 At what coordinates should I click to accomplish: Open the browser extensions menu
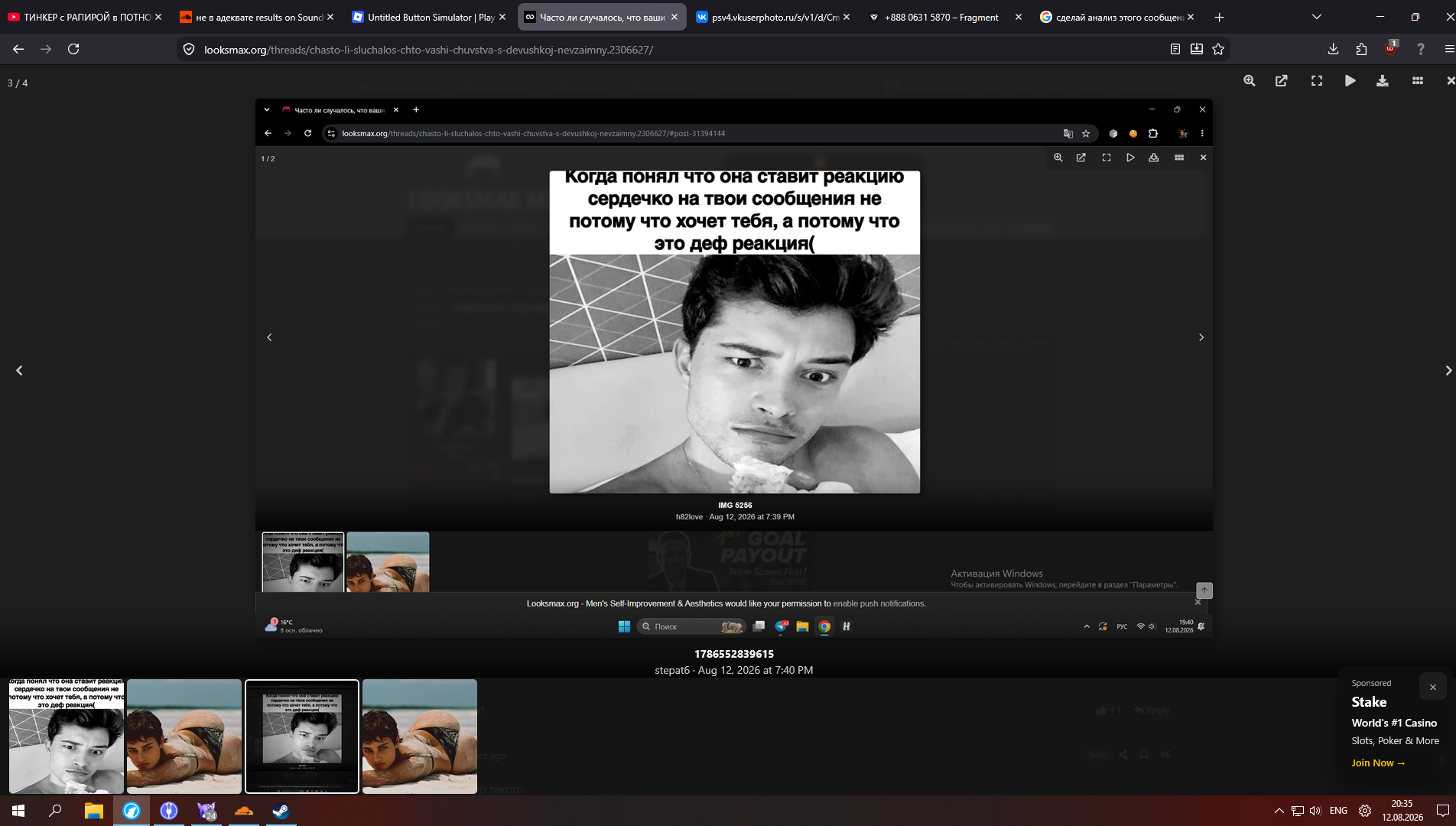tap(1361, 49)
